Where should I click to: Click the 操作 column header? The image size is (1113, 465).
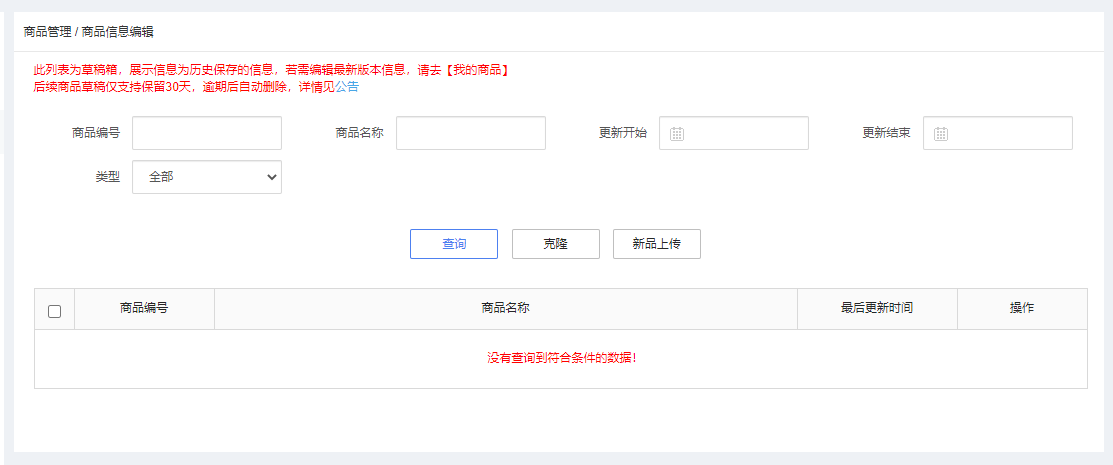coord(1021,308)
